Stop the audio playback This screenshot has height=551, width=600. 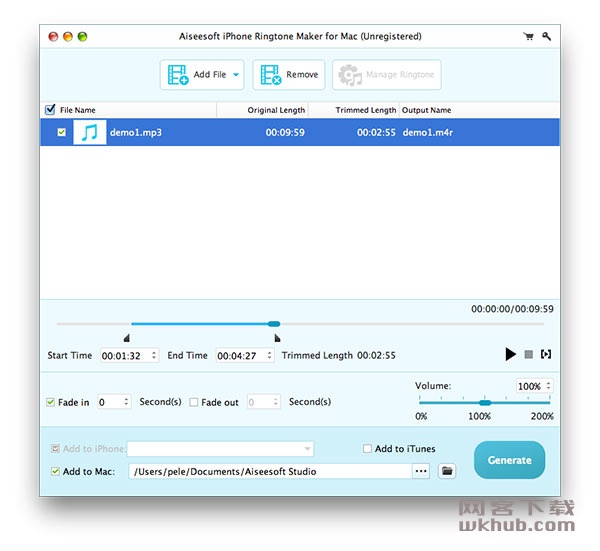[x=528, y=354]
